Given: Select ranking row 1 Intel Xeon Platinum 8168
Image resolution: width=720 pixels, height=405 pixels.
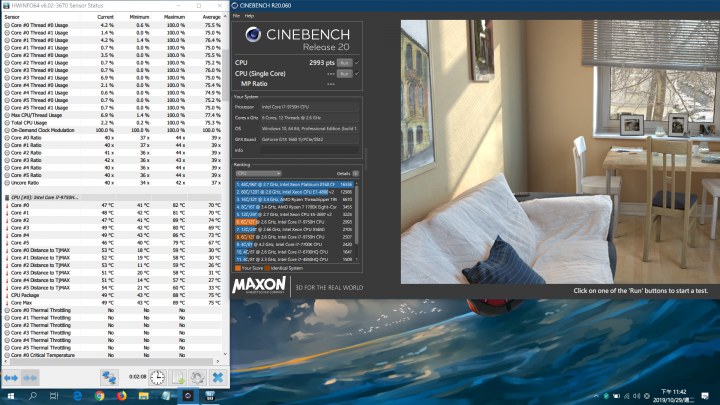Looking at the screenshot, I should click(x=294, y=185).
